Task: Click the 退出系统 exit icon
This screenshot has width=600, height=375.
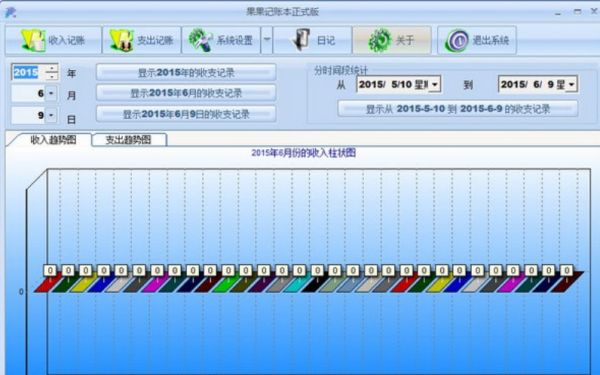Action: click(457, 41)
